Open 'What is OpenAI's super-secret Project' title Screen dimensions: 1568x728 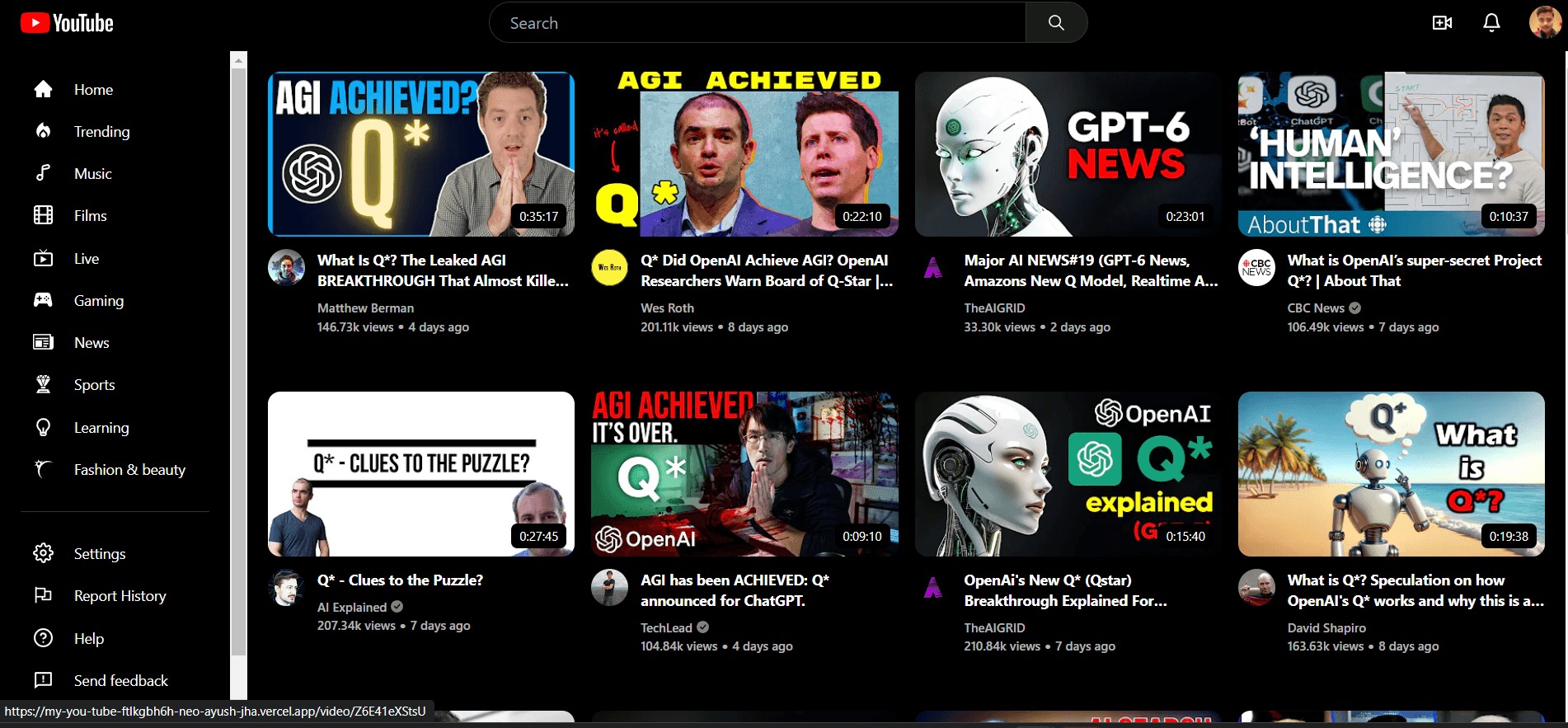point(1415,270)
